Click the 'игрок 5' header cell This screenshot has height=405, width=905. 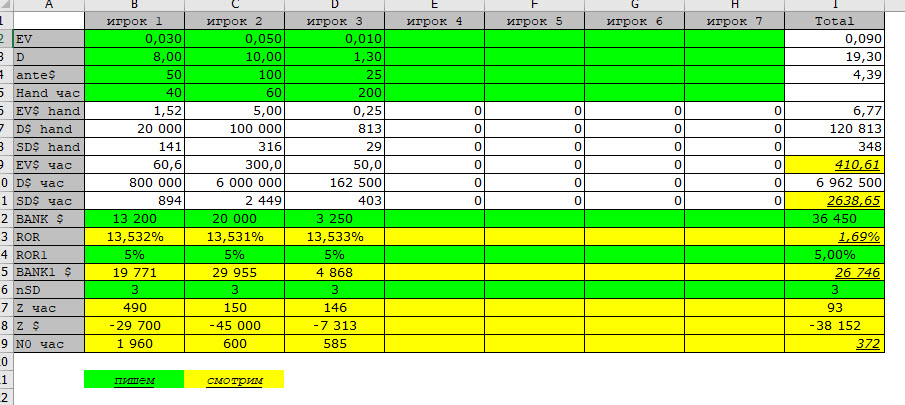coord(534,21)
